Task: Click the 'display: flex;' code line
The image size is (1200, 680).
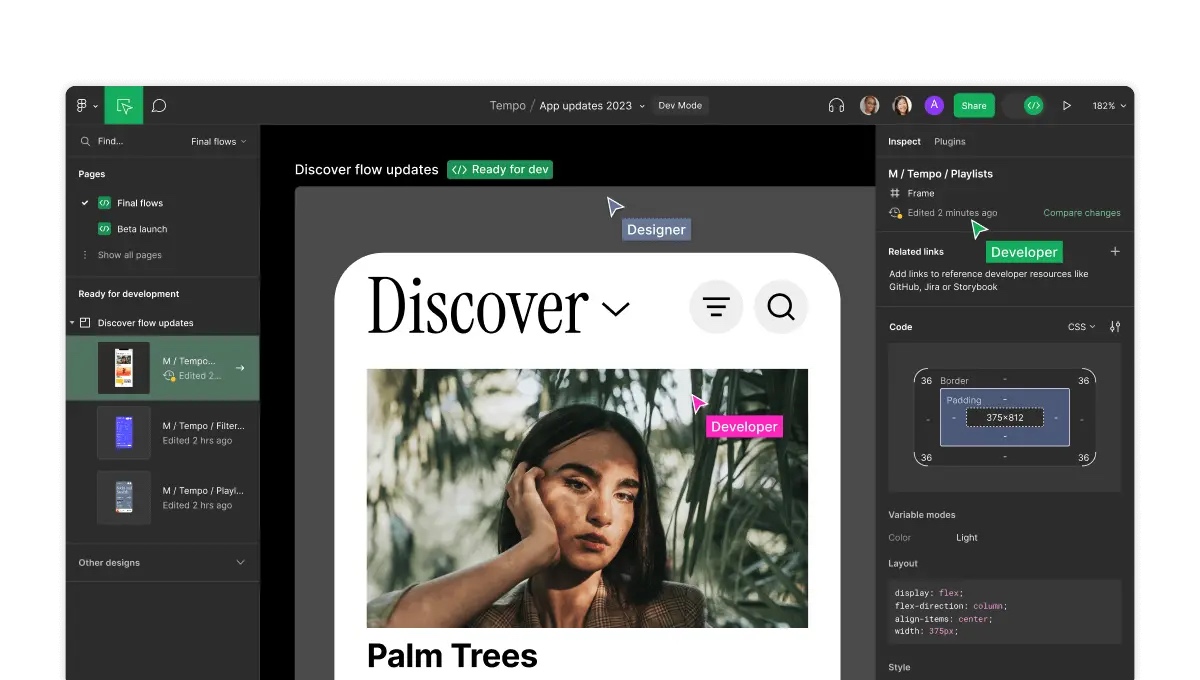Action: [929, 593]
